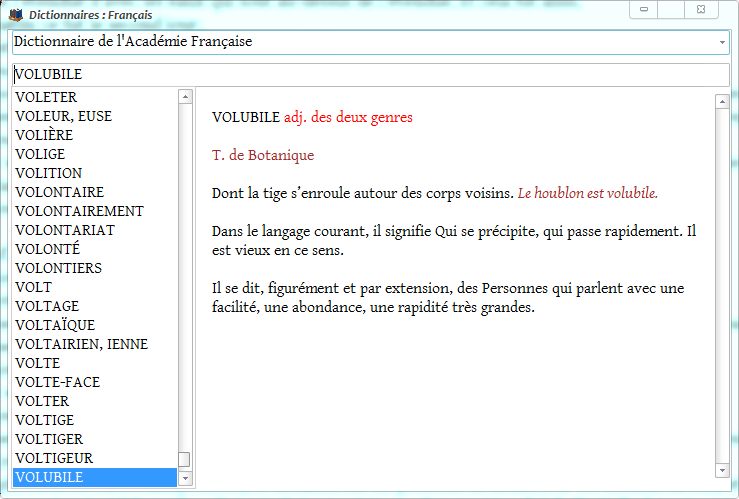Click 'T. de Botanique' label
The width and height of the screenshot is (739, 499).
[263, 155]
